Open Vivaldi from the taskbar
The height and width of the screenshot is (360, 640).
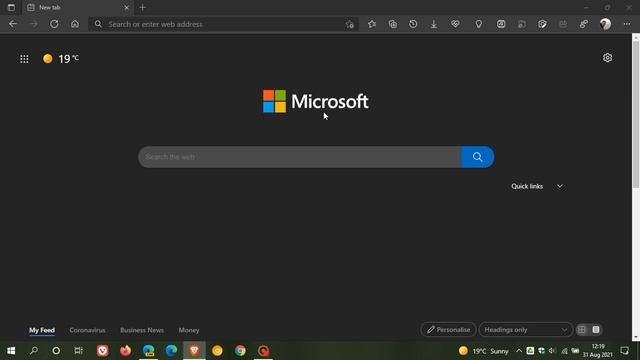[102, 351]
